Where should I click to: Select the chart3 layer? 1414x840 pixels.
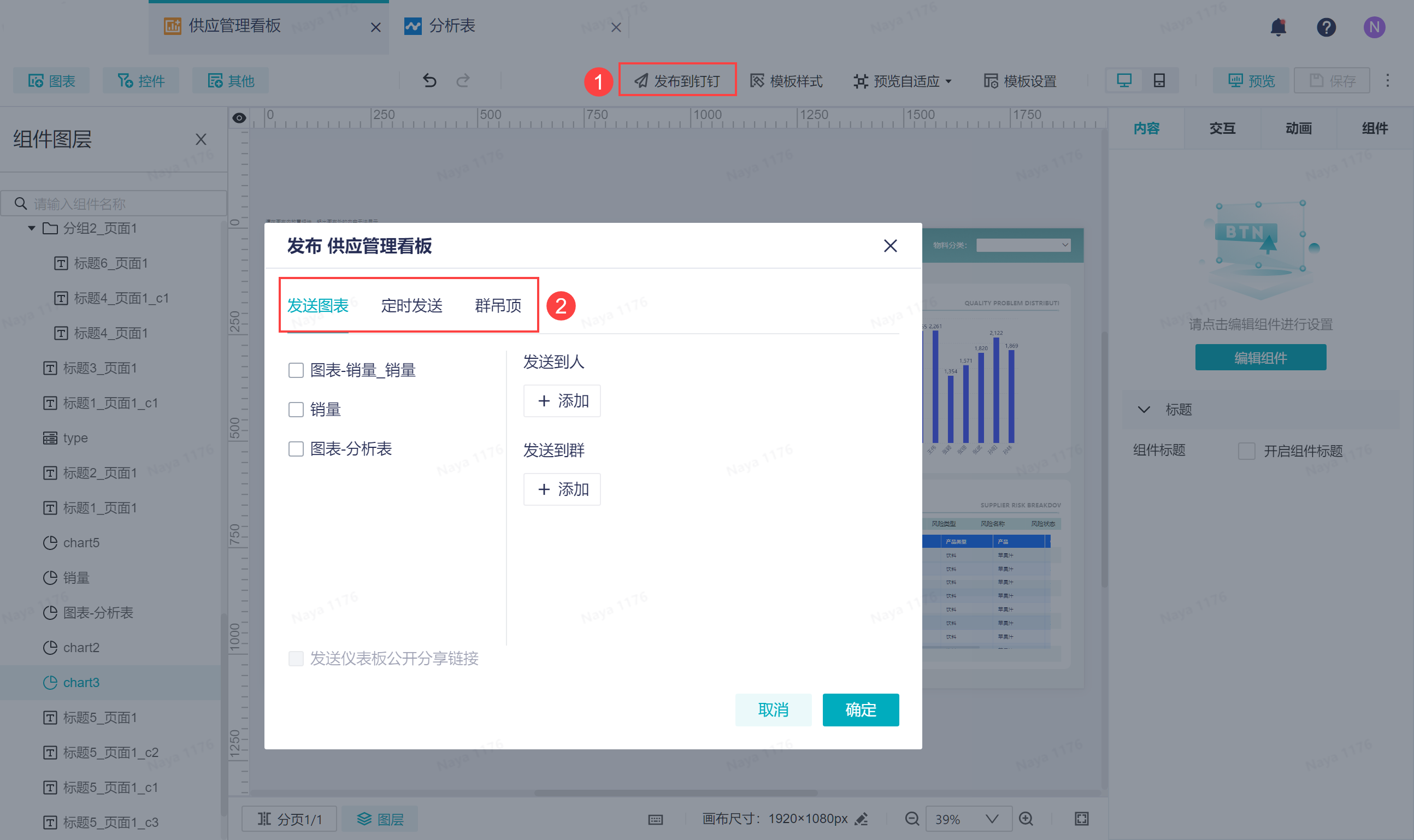tap(110, 682)
